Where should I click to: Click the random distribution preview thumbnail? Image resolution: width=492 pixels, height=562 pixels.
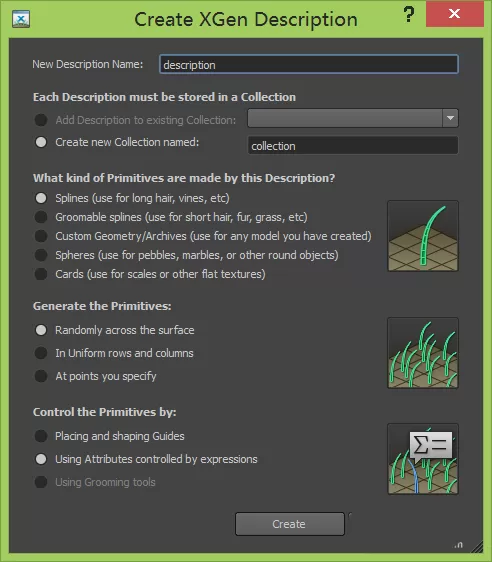423,353
